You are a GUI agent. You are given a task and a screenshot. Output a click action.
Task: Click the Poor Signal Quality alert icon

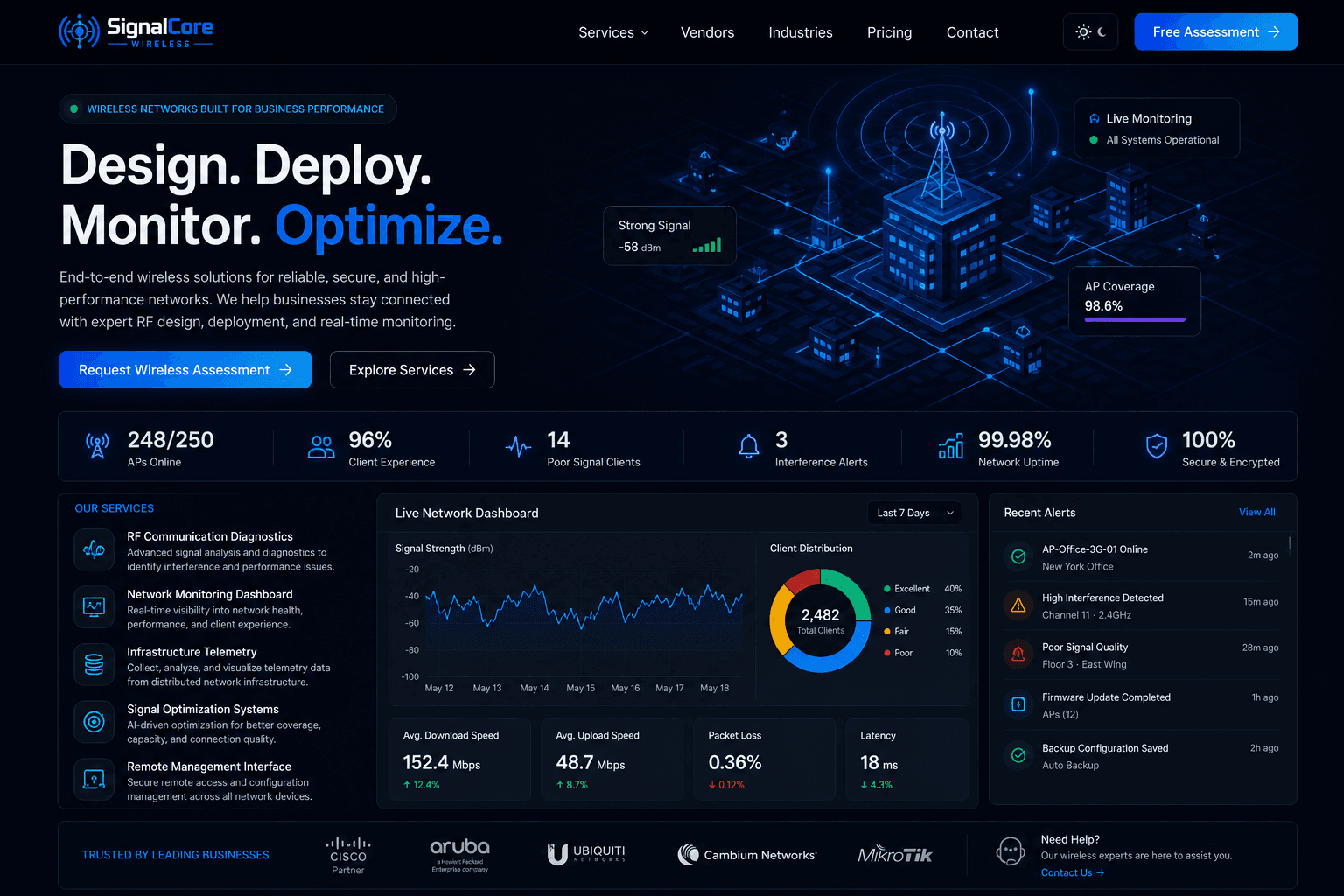pos(1018,654)
